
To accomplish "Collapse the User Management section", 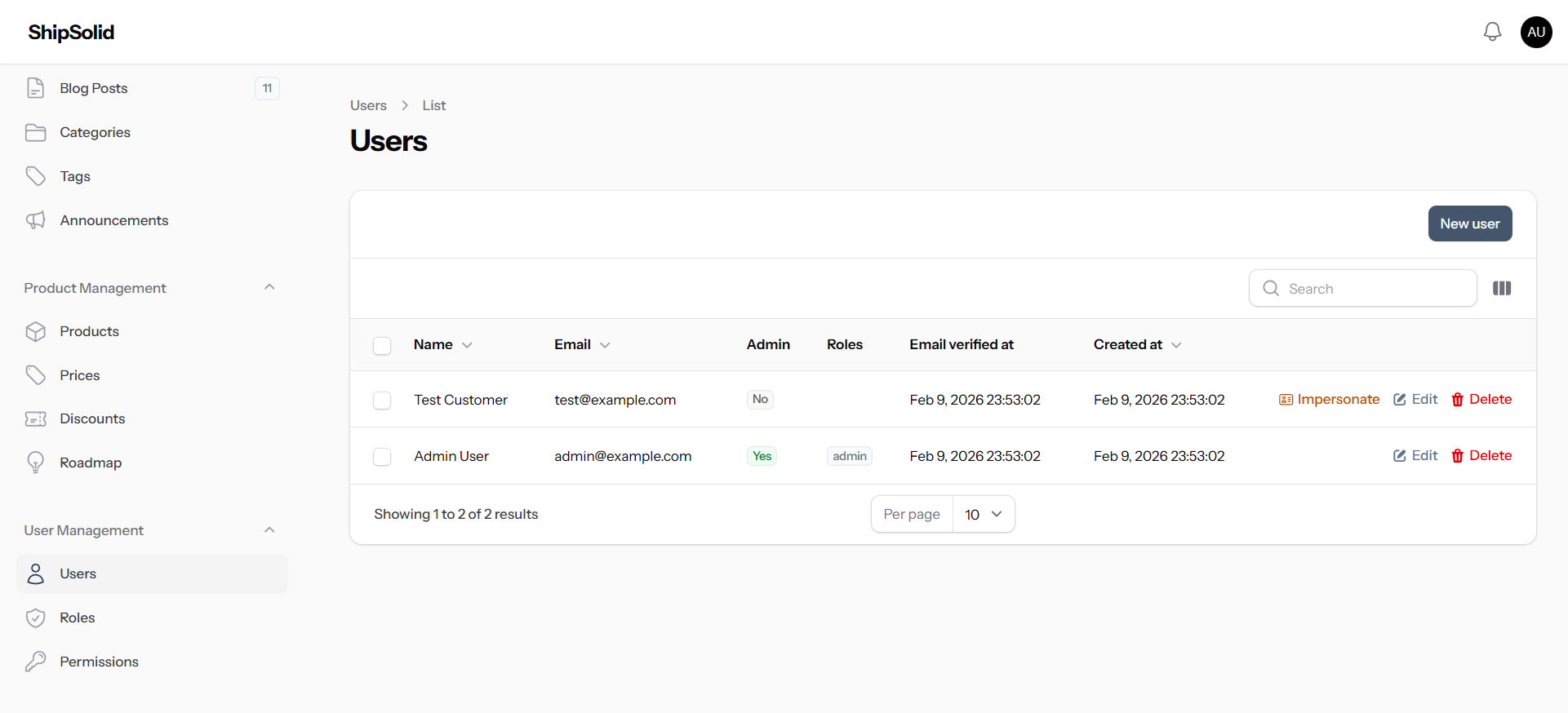I will pyautogui.click(x=269, y=530).
